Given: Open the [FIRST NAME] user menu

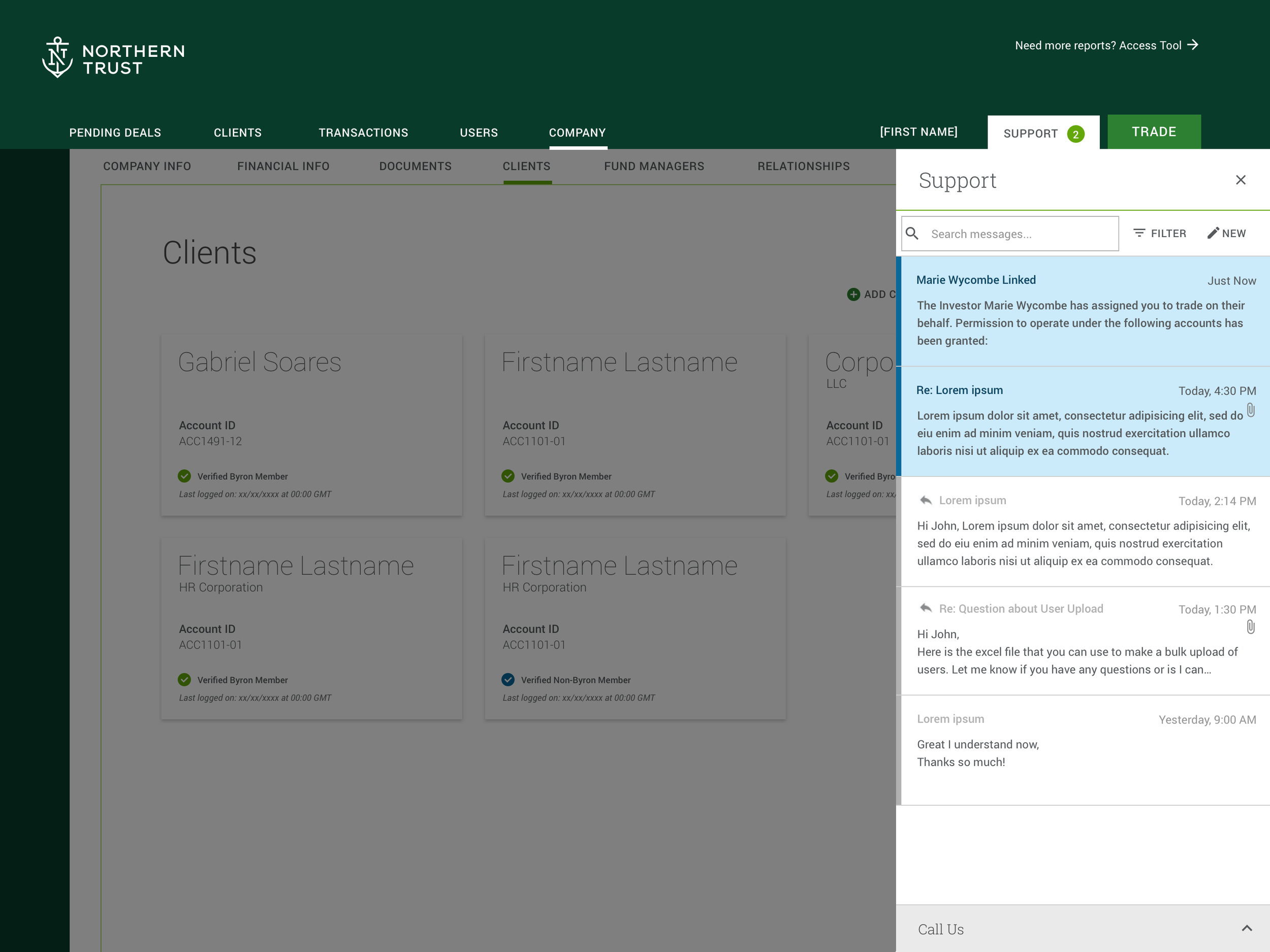Looking at the screenshot, I should [x=918, y=132].
